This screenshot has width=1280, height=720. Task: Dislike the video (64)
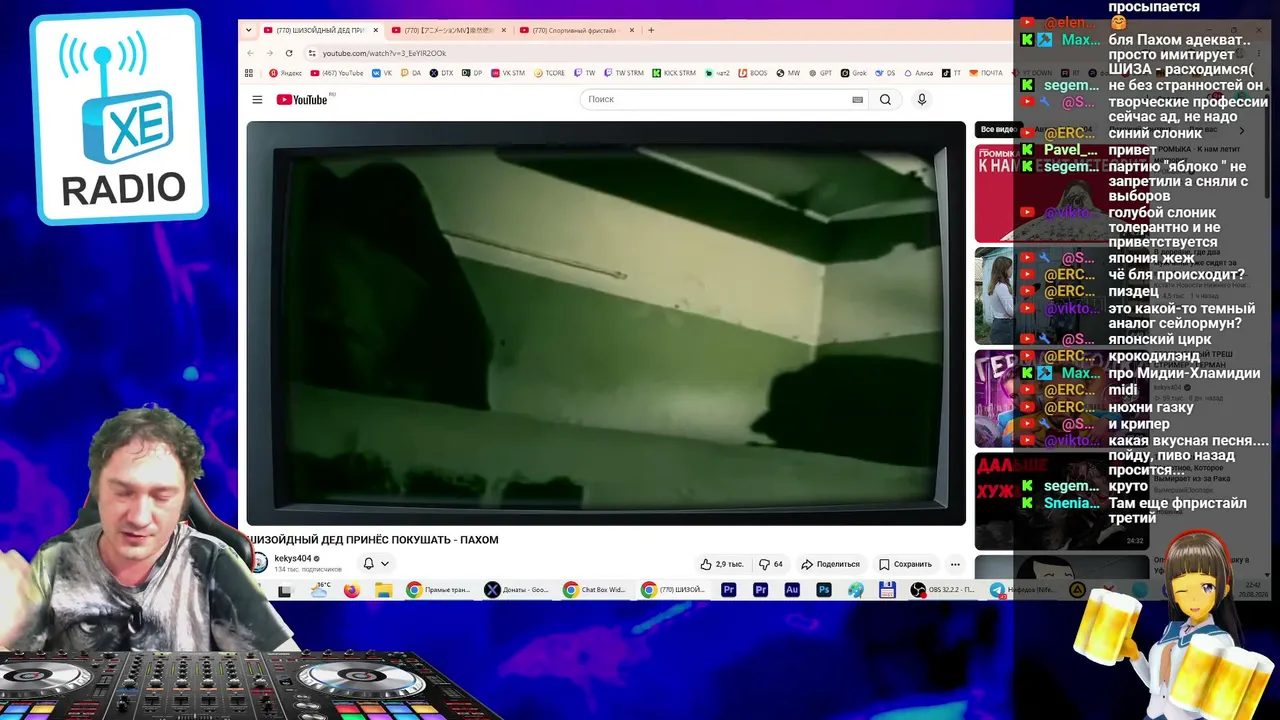[x=771, y=564]
